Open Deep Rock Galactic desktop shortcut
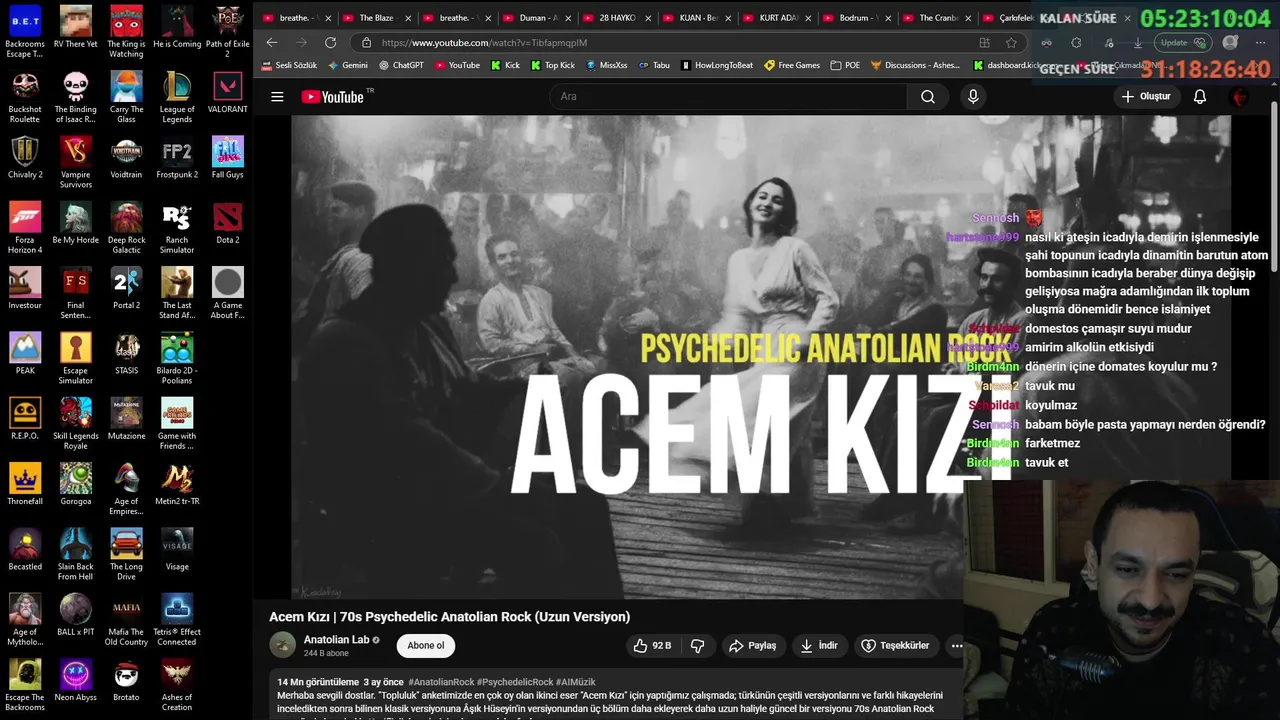 [126, 228]
